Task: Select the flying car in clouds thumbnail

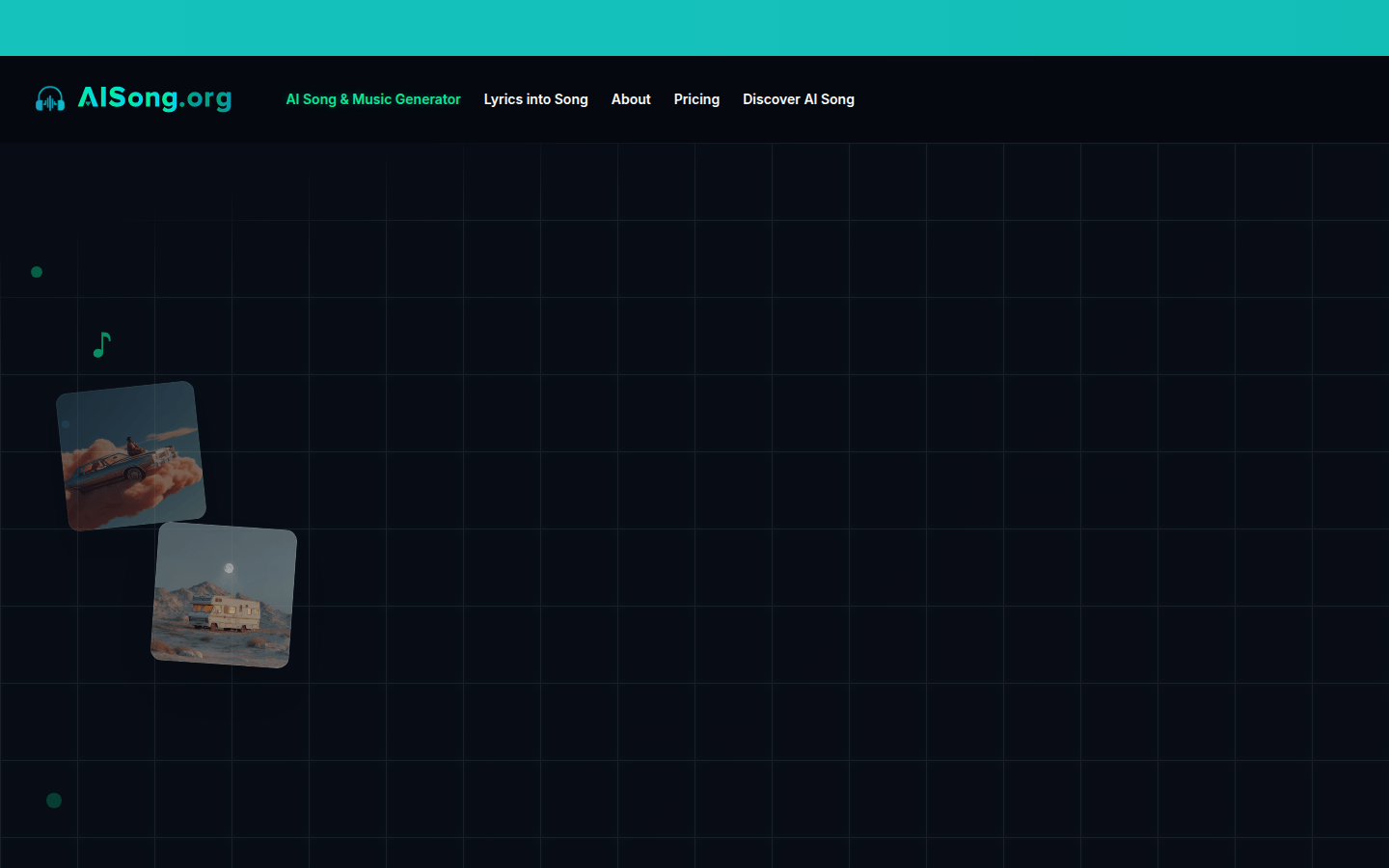Action: click(x=131, y=455)
